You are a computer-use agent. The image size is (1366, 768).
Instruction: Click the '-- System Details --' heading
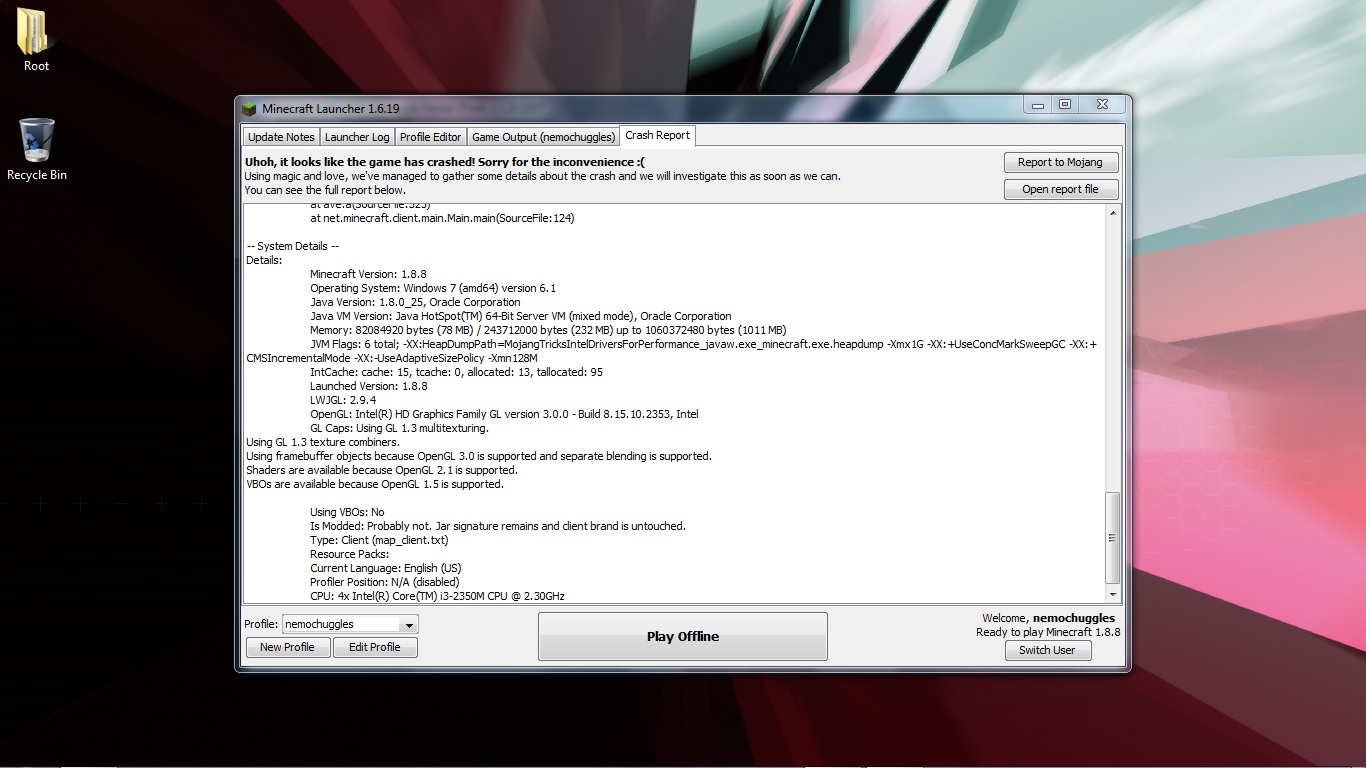[293, 246]
